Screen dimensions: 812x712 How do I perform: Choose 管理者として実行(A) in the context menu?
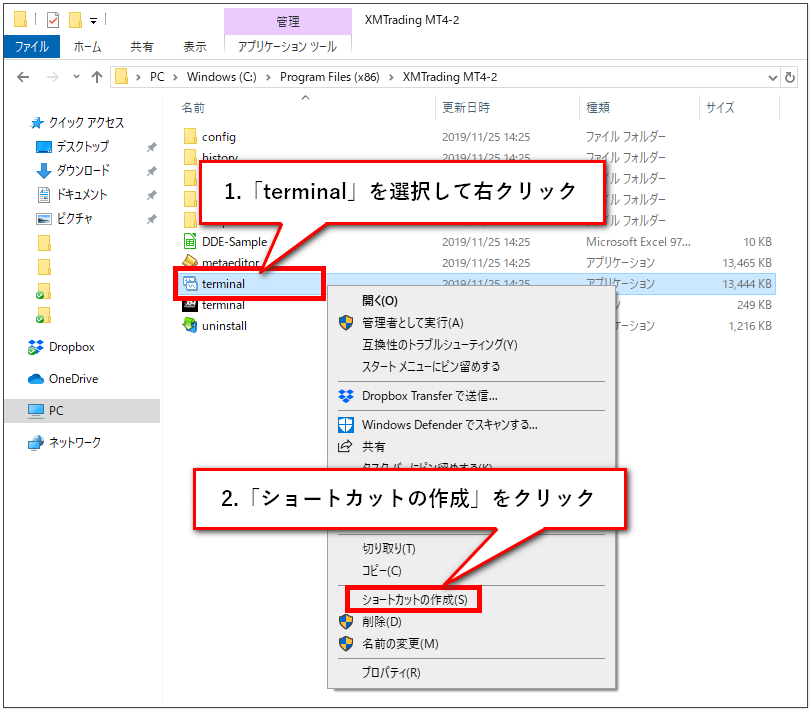413,323
